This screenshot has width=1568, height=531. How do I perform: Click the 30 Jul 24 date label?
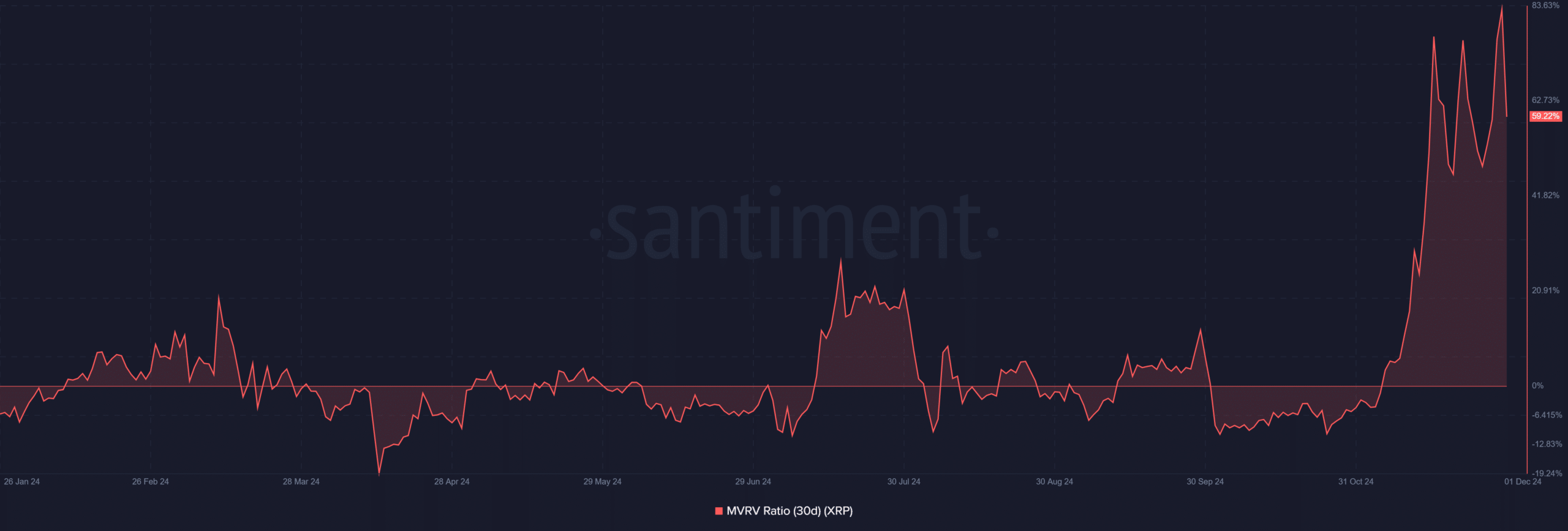[903, 481]
